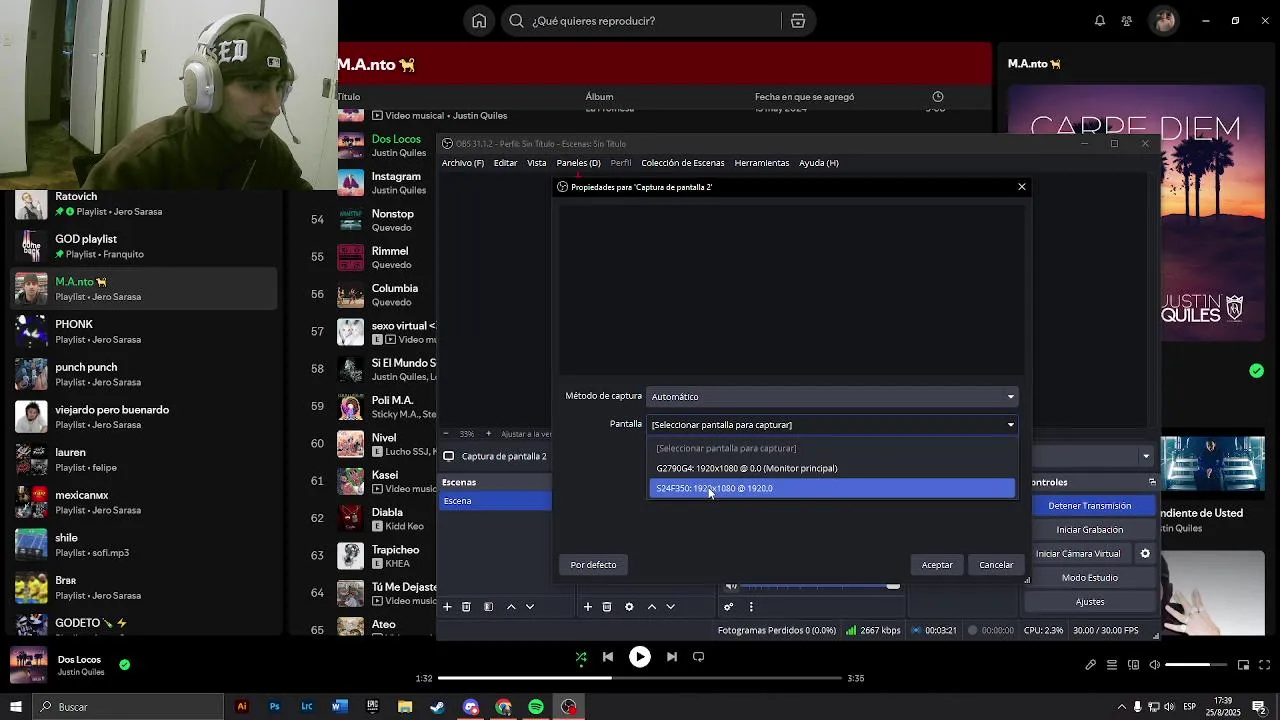The width and height of the screenshot is (1280, 720).
Task: Select Escena in scenes list
Action: click(495, 501)
